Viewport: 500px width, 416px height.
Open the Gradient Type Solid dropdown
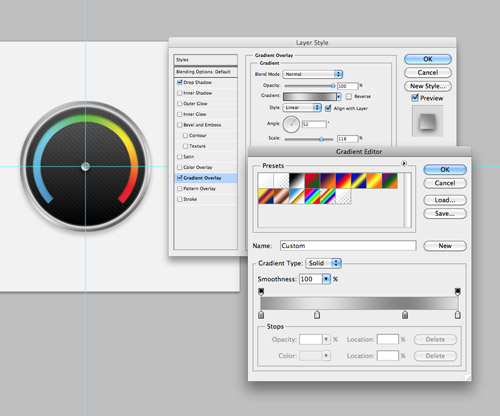(x=323, y=263)
